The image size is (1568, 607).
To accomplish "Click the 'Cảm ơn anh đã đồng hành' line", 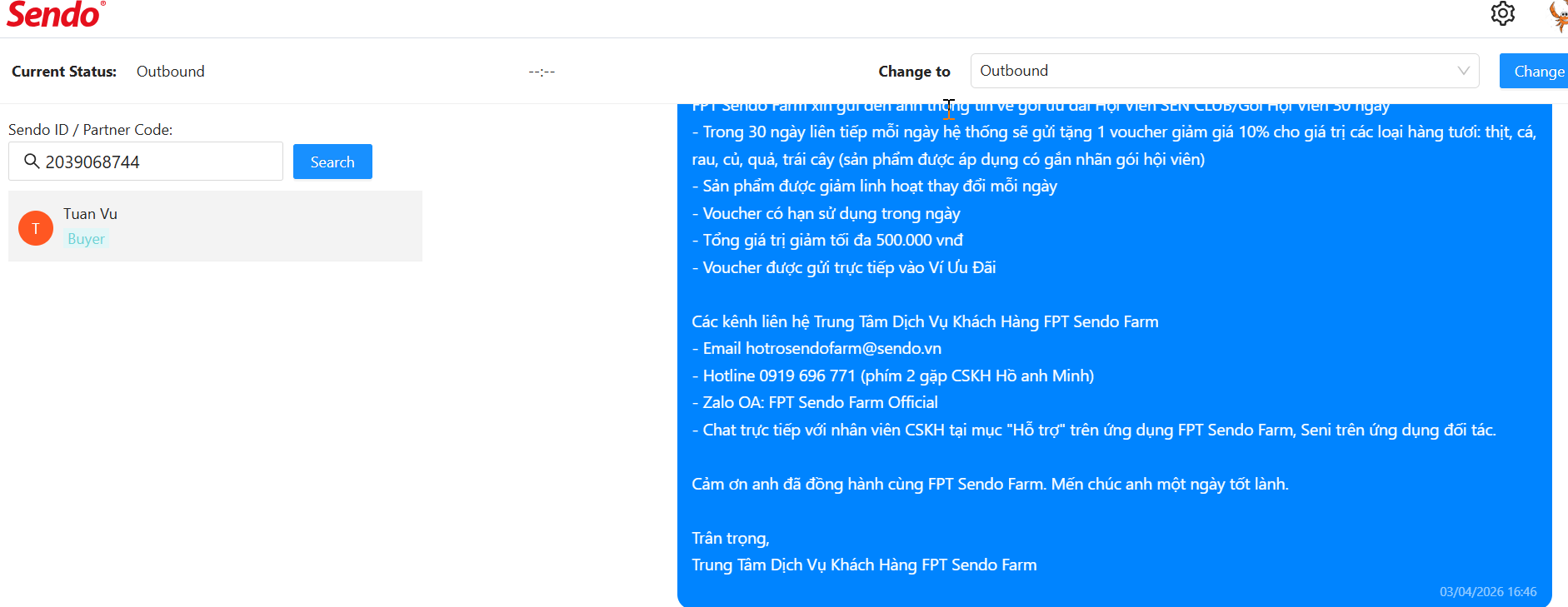I will pos(990,484).
